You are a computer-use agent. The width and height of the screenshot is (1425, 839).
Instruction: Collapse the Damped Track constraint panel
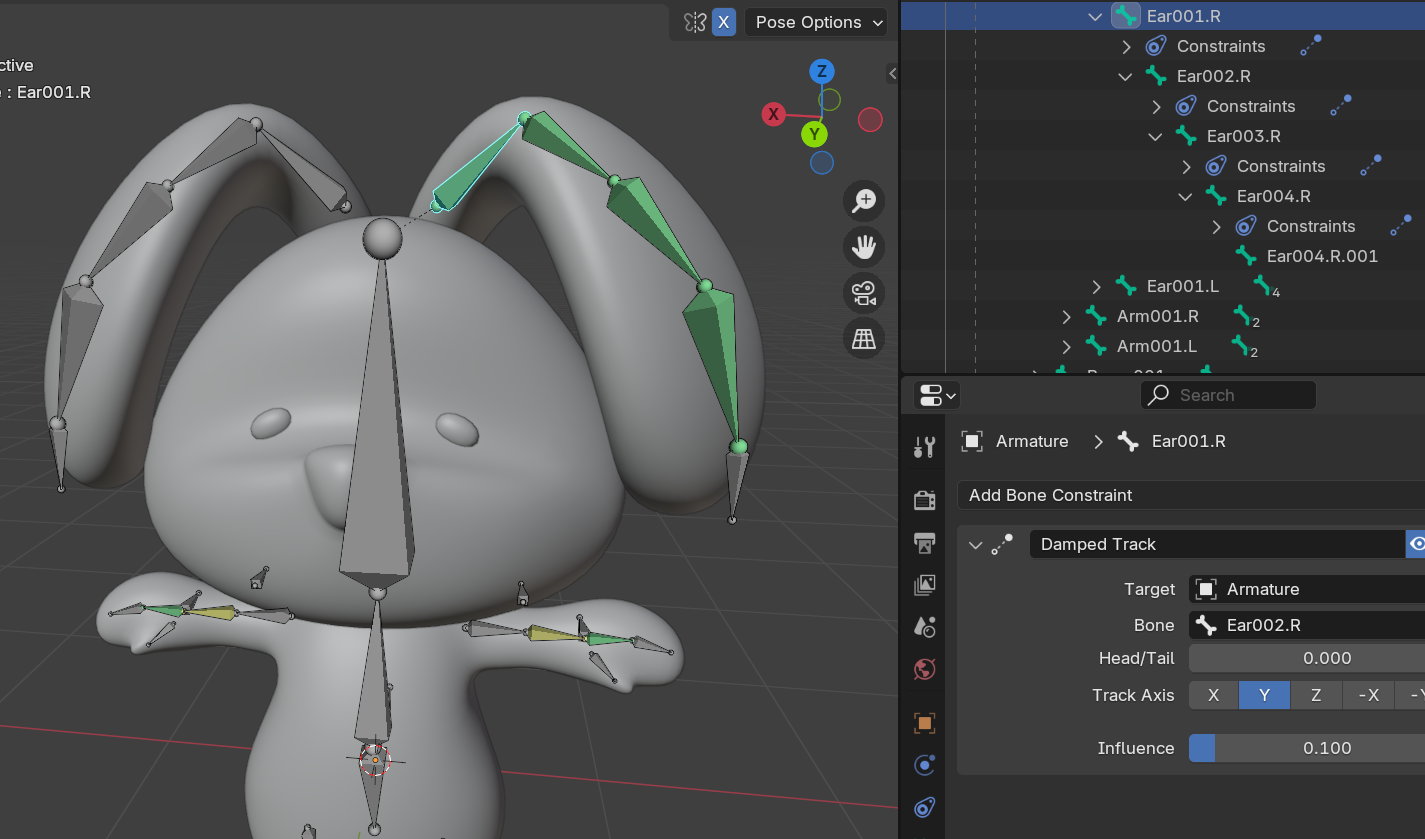(x=975, y=545)
